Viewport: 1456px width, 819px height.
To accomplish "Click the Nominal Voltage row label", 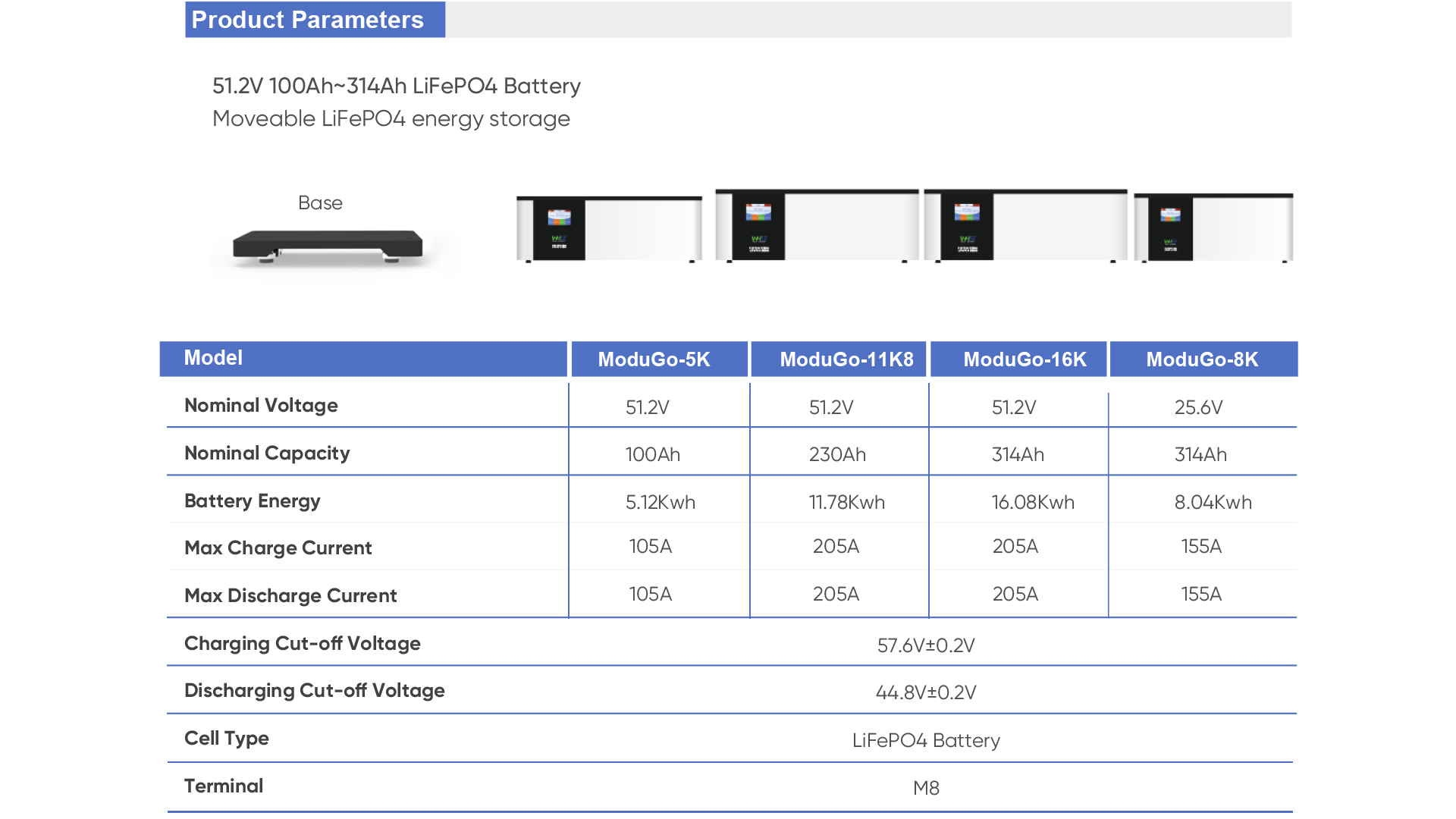I will click(x=261, y=406).
